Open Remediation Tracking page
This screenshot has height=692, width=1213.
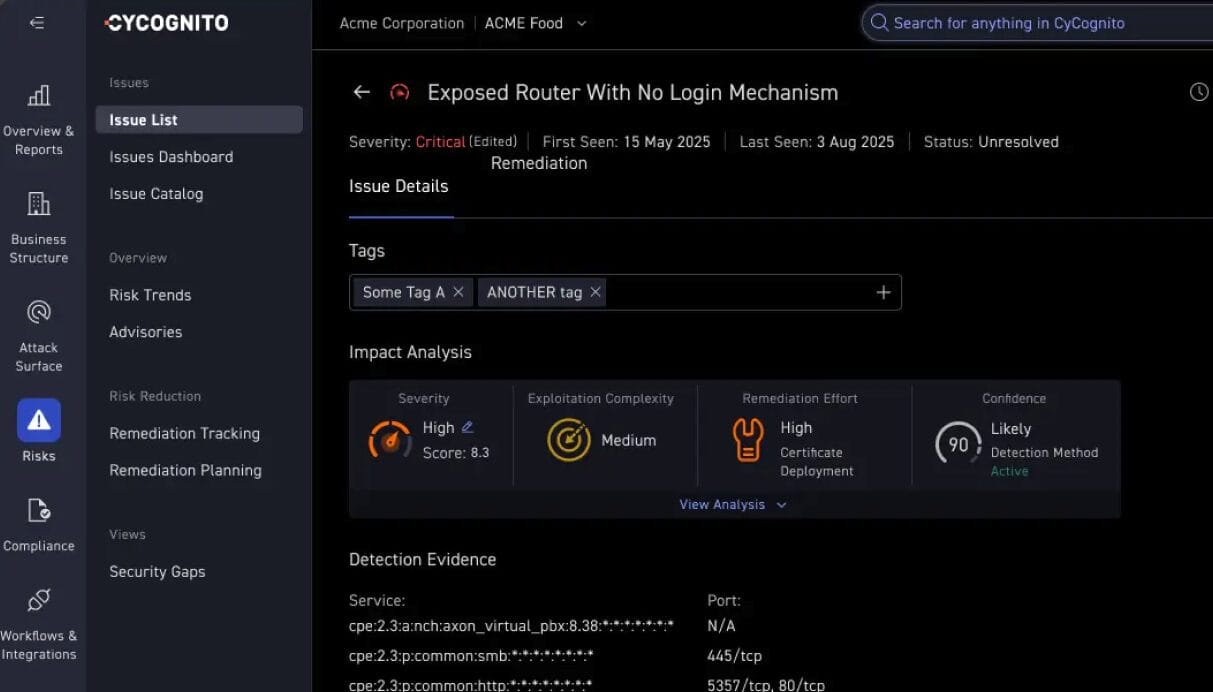(184, 433)
